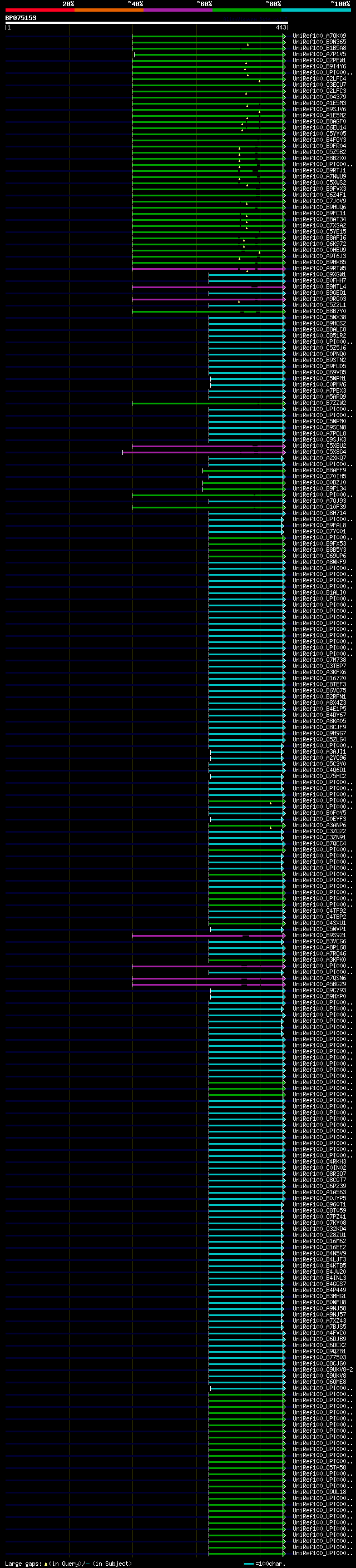The image size is (356, 1568).
Task: Select hit UniRef100_B0F0Y5
Action: click(319, 813)
